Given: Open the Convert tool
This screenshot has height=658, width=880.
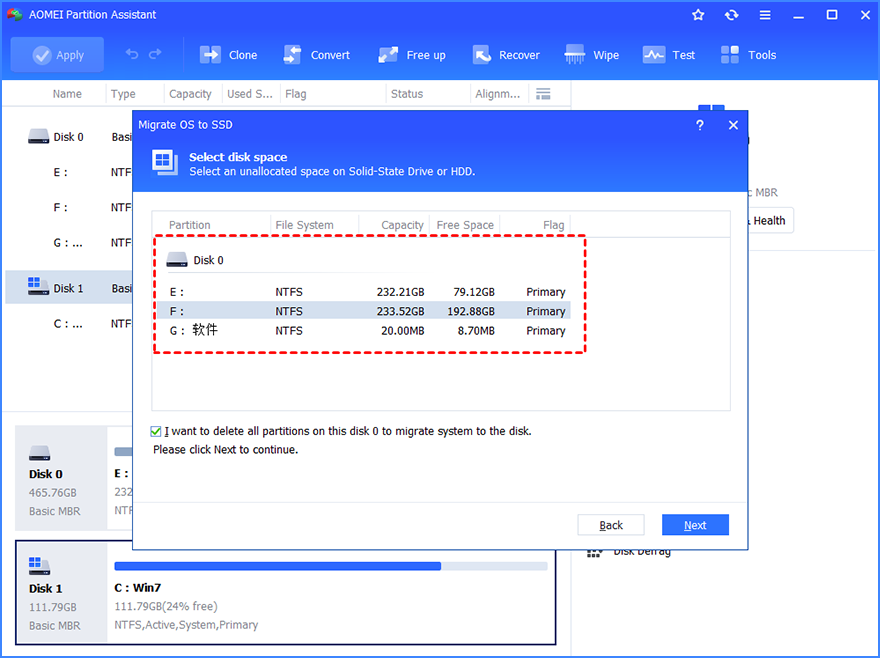Looking at the screenshot, I should [317, 55].
